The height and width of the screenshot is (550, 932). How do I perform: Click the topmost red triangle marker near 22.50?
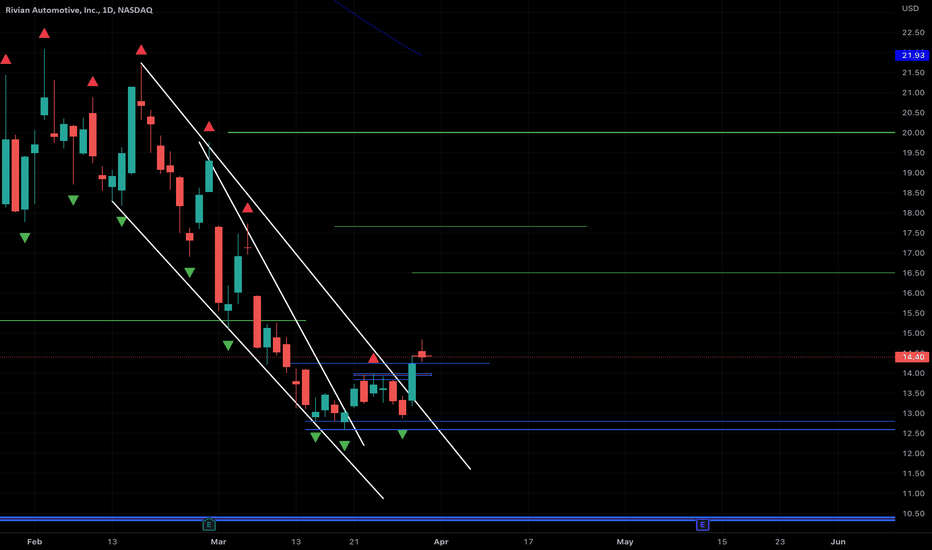[44, 33]
